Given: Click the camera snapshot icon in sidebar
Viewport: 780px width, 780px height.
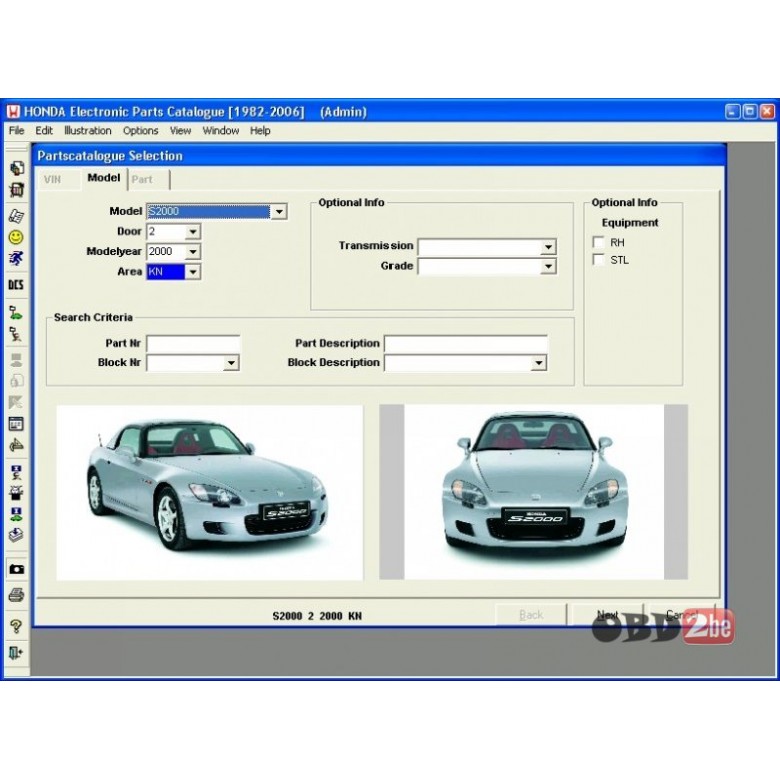Looking at the screenshot, I should (x=16, y=569).
